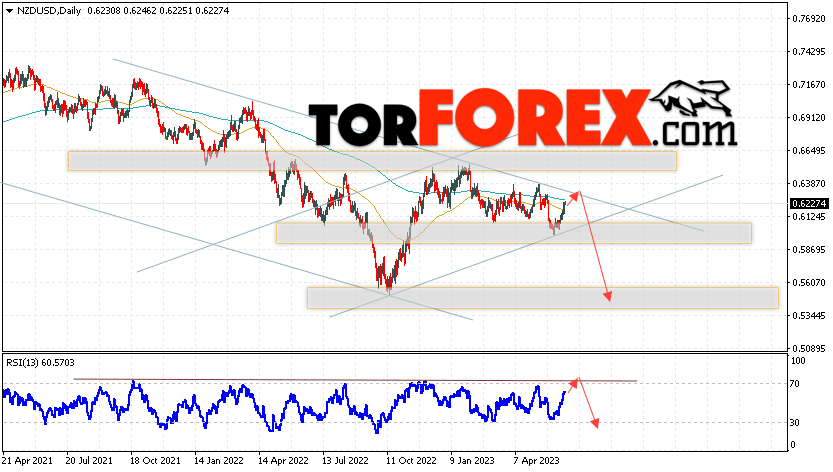Click price level 0.63870 on axis

(x=809, y=183)
